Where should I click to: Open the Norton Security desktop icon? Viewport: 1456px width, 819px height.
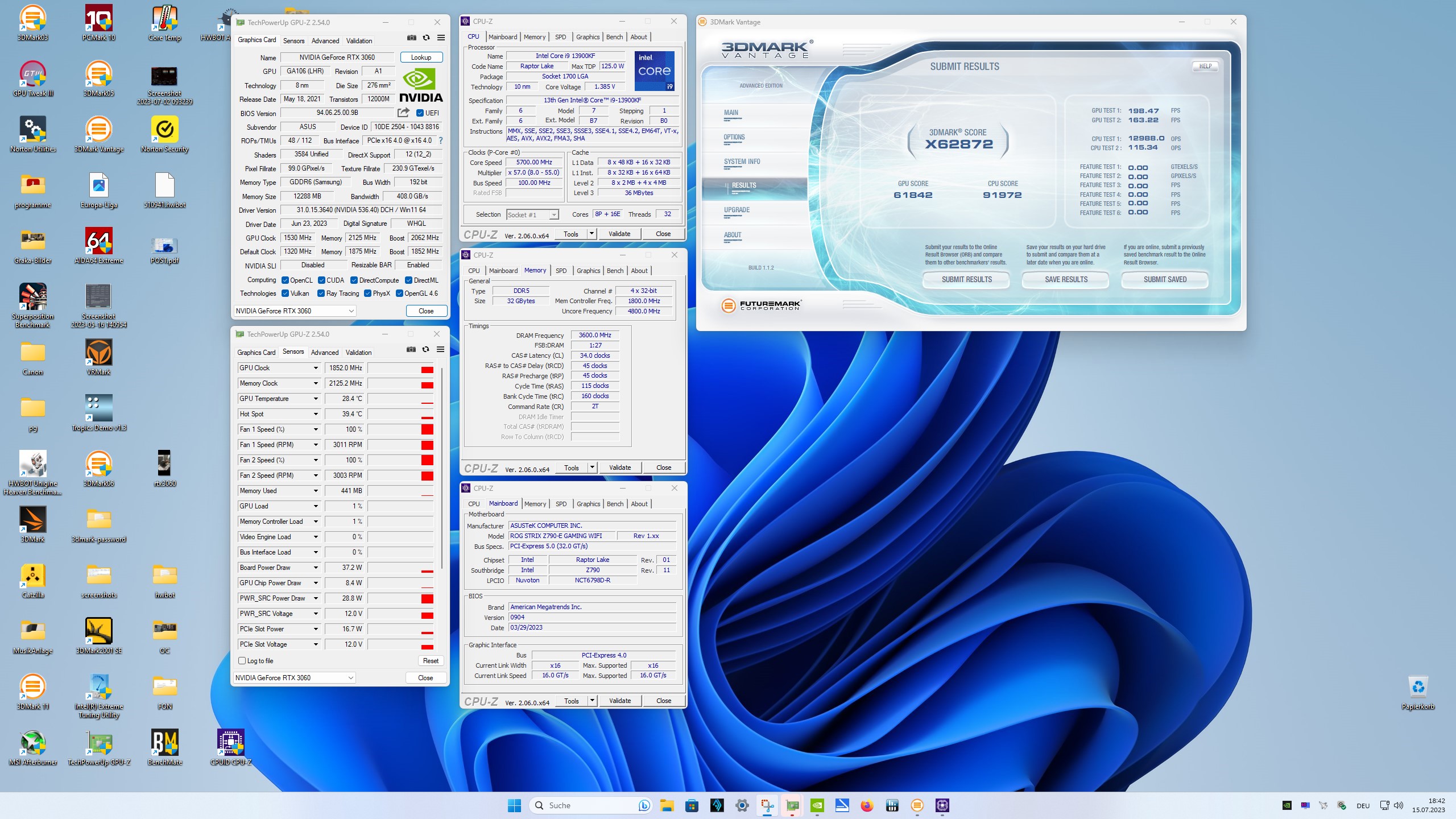[x=164, y=134]
